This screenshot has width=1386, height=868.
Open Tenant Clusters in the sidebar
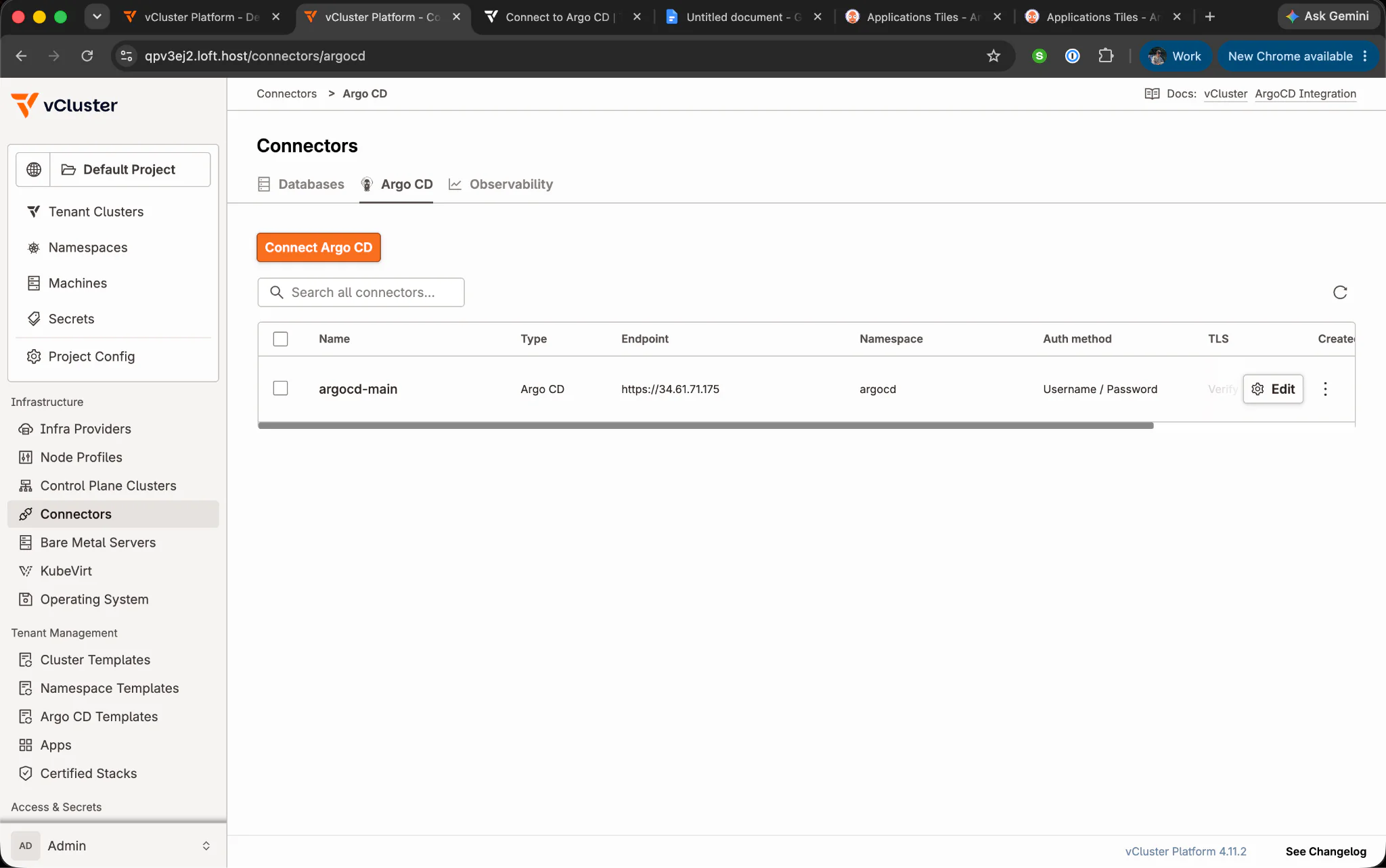[x=95, y=212]
